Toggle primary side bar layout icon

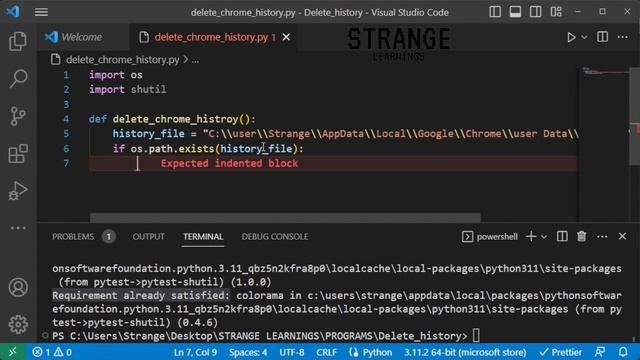coord(495,12)
